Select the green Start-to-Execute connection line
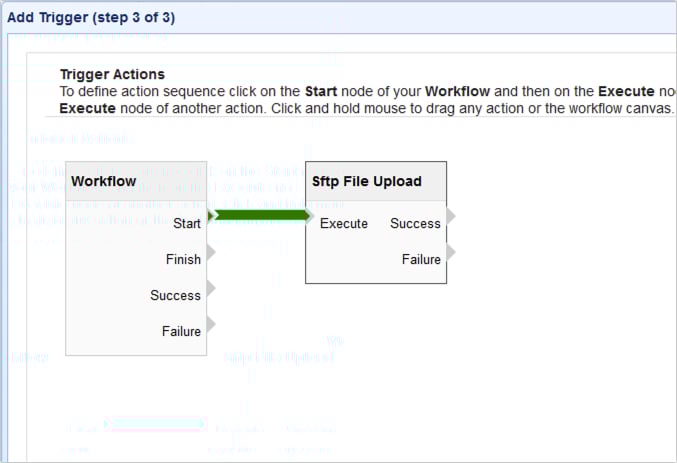The width and height of the screenshot is (677, 463). (262, 215)
